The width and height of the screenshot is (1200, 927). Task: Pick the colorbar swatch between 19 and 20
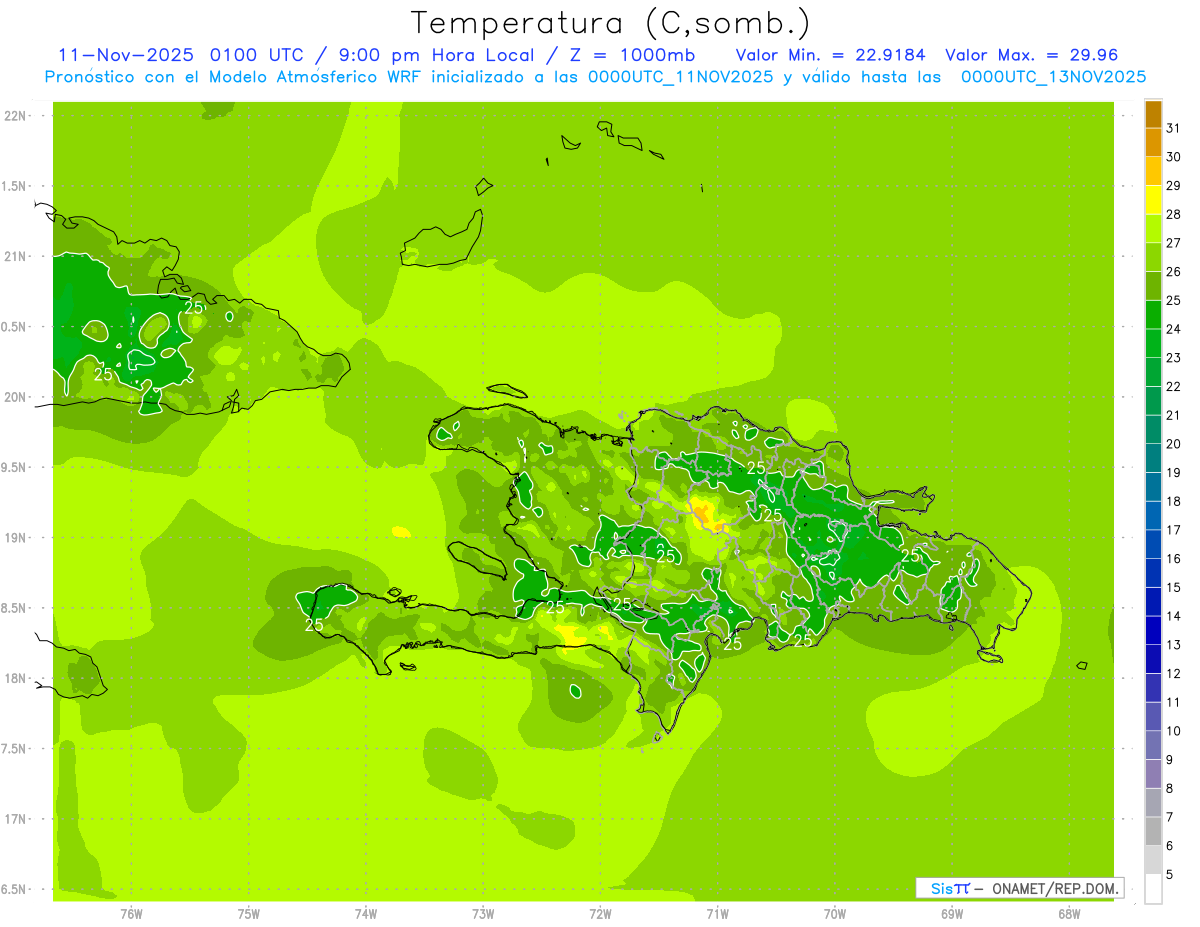(x=1153, y=458)
